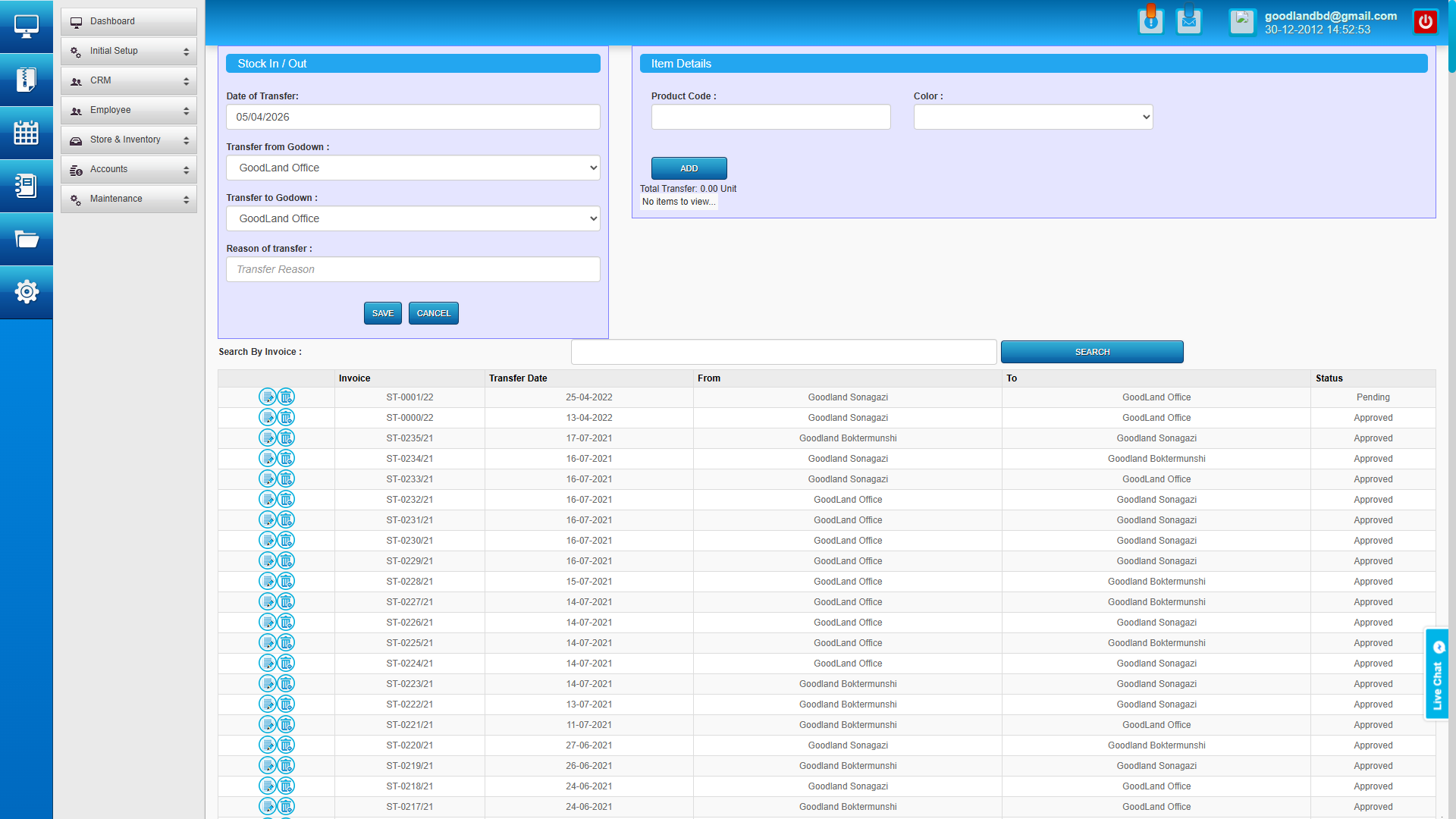Open the notebook/journal icon in sidebar
Screen dimensions: 1456x819
click(x=27, y=186)
